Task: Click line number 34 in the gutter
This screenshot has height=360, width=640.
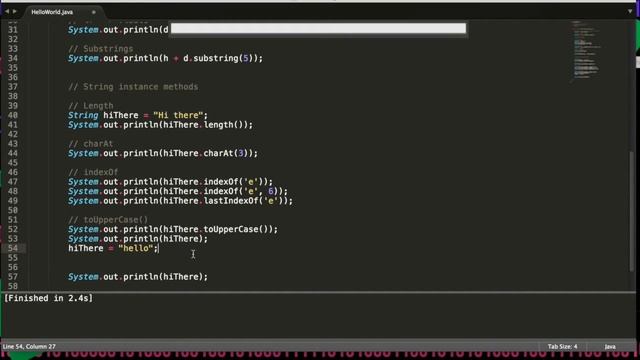Action: (x=13, y=58)
